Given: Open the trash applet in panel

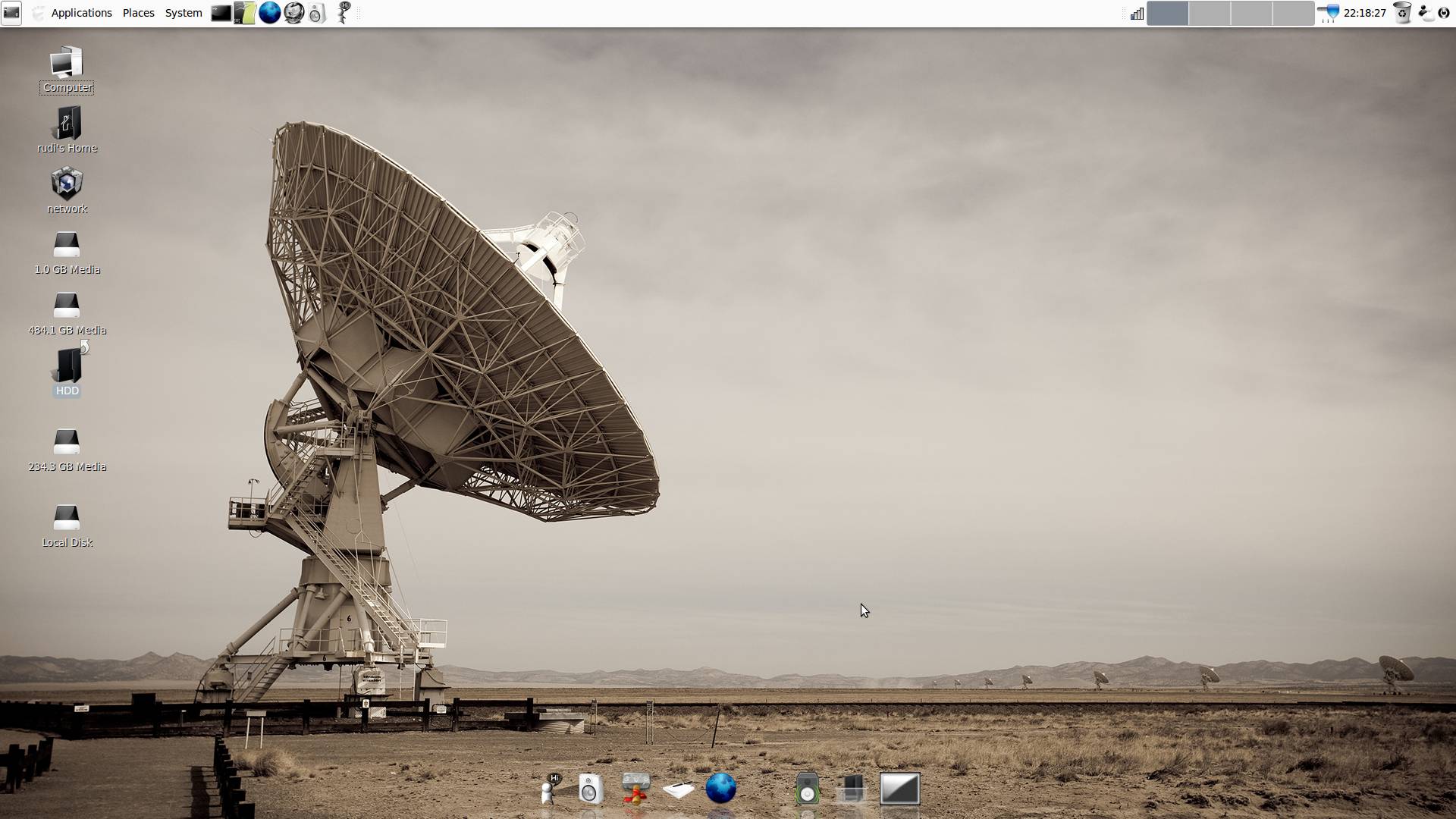Looking at the screenshot, I should tap(1402, 13).
